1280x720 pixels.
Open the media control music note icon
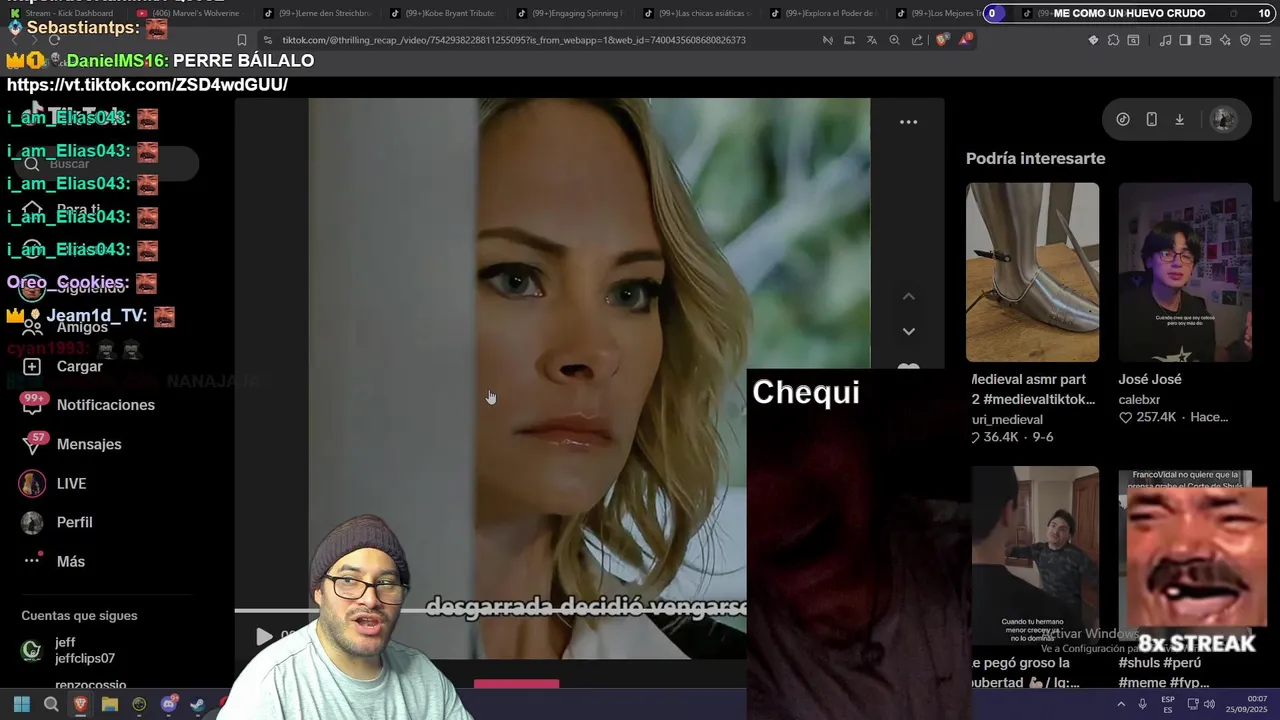(x=1165, y=40)
